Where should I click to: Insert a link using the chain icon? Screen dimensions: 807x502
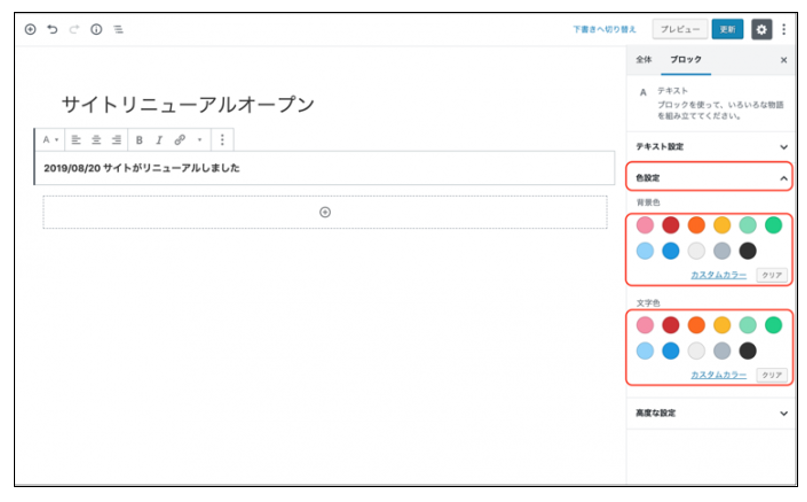coord(180,140)
